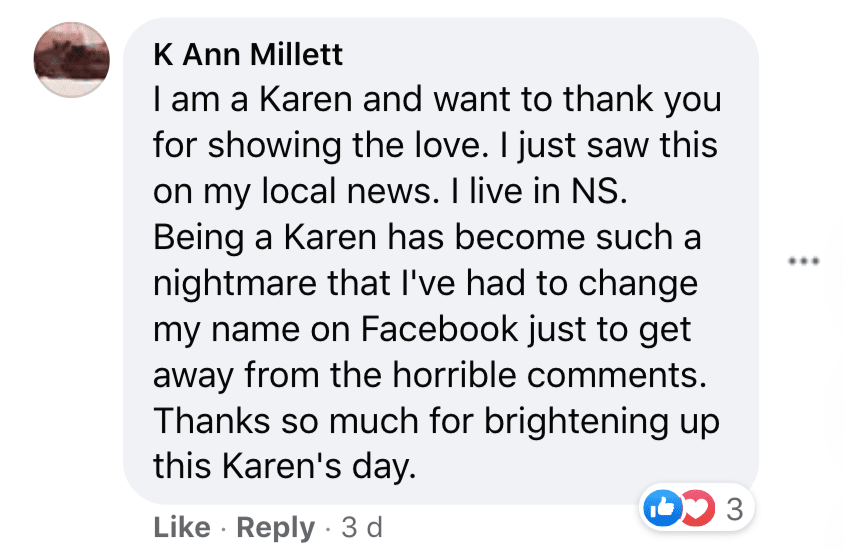
Task: Click the word Facebook in the comment
Action: [439, 328]
